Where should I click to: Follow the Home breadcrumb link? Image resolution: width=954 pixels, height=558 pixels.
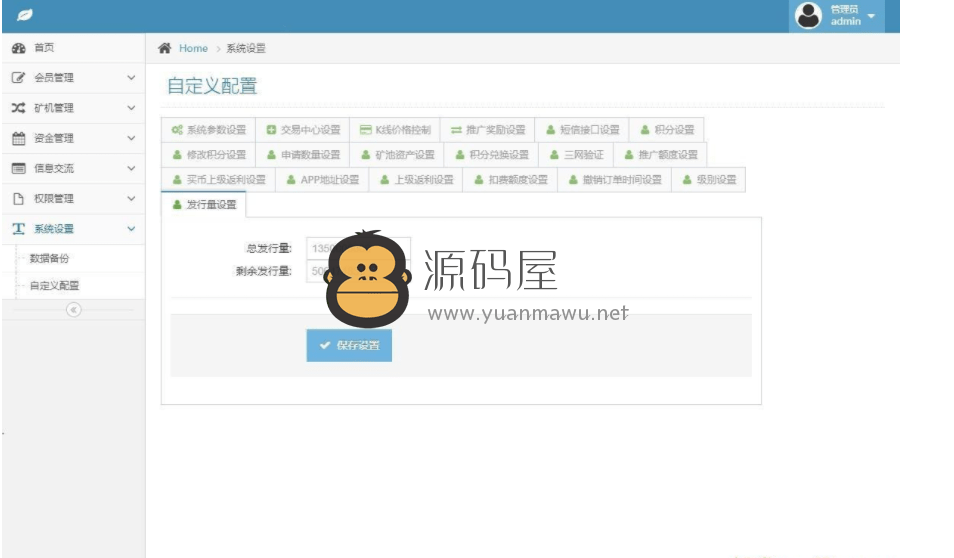point(193,48)
